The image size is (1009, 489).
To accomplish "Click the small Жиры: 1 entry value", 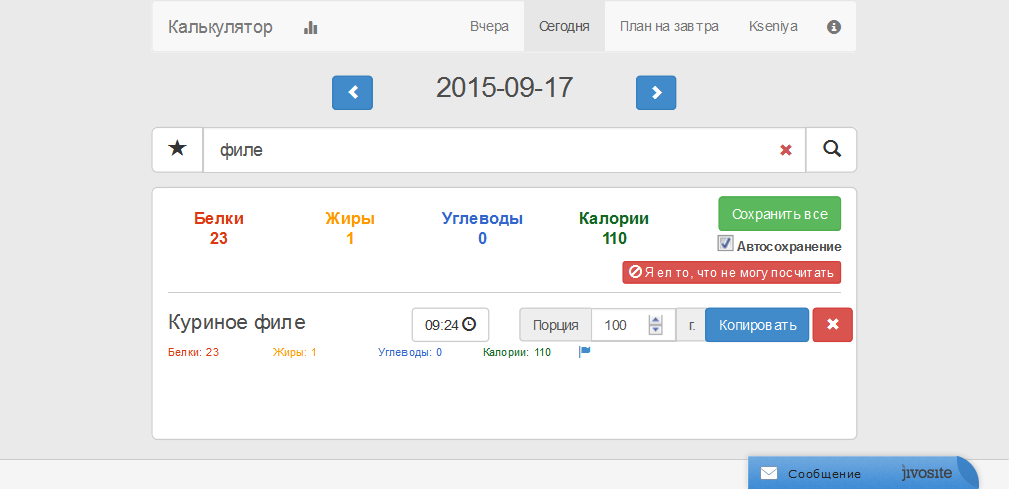I will click(x=295, y=353).
